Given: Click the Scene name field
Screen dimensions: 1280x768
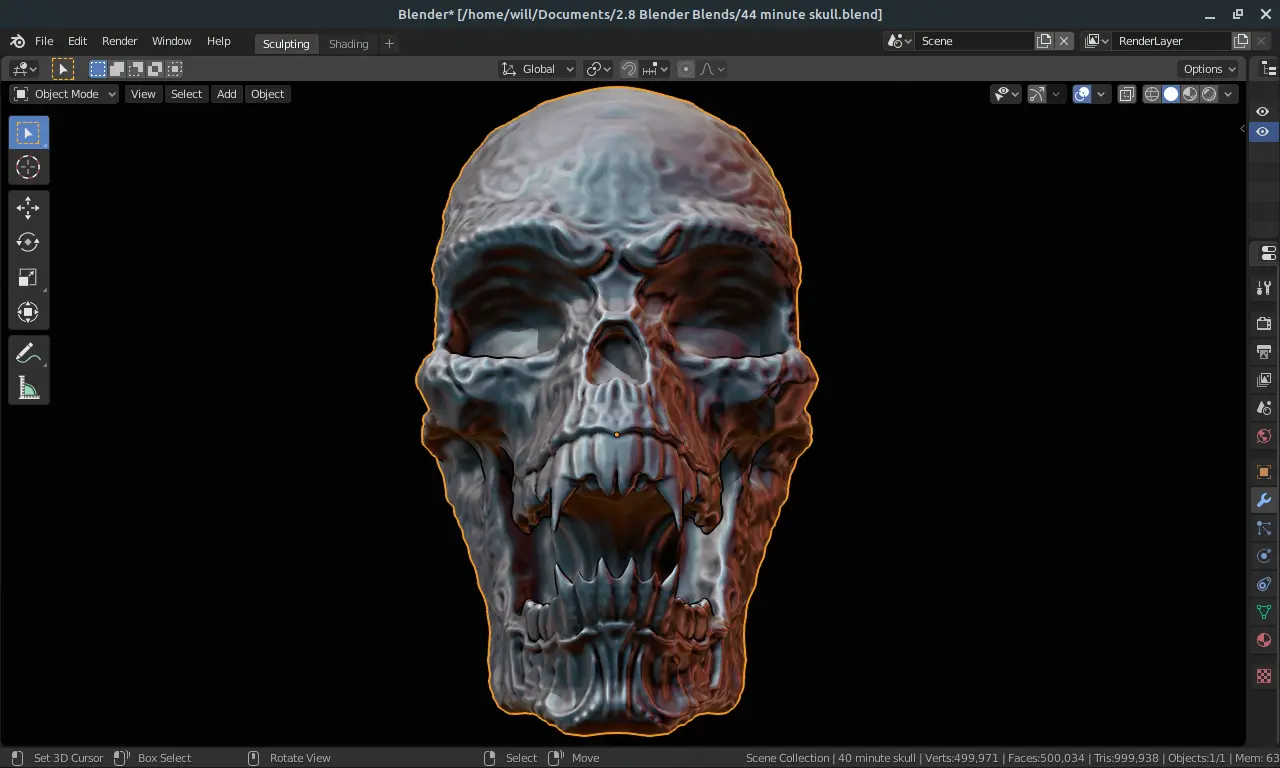Looking at the screenshot, I should [974, 41].
